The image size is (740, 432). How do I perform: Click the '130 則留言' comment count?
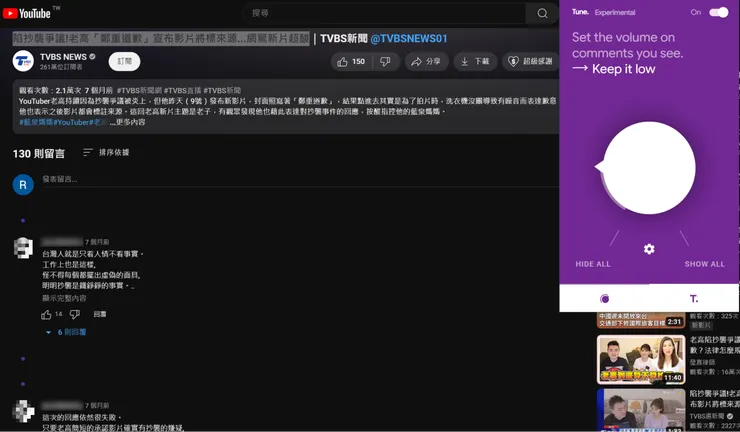(39, 154)
